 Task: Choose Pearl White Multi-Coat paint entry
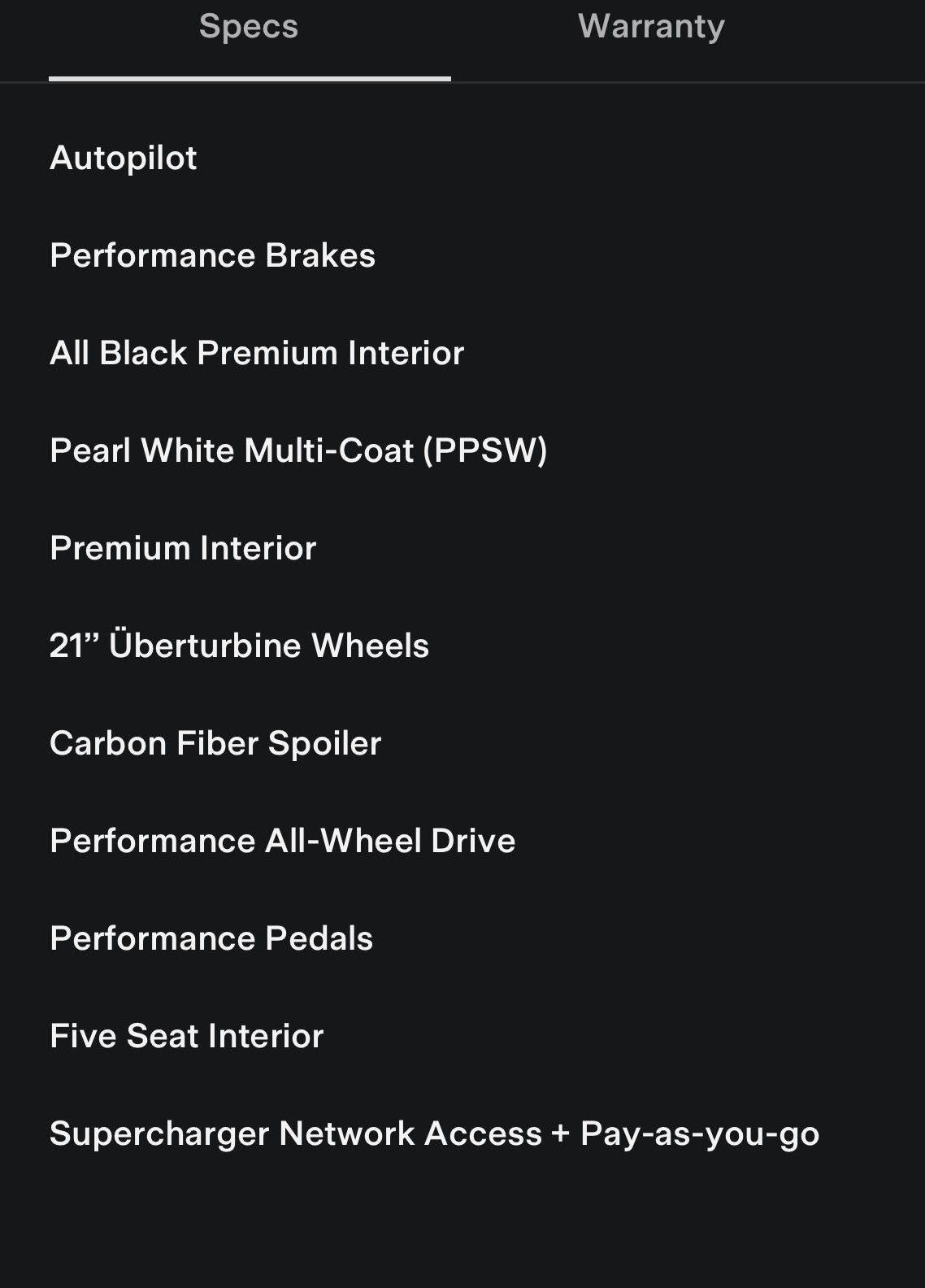297,450
